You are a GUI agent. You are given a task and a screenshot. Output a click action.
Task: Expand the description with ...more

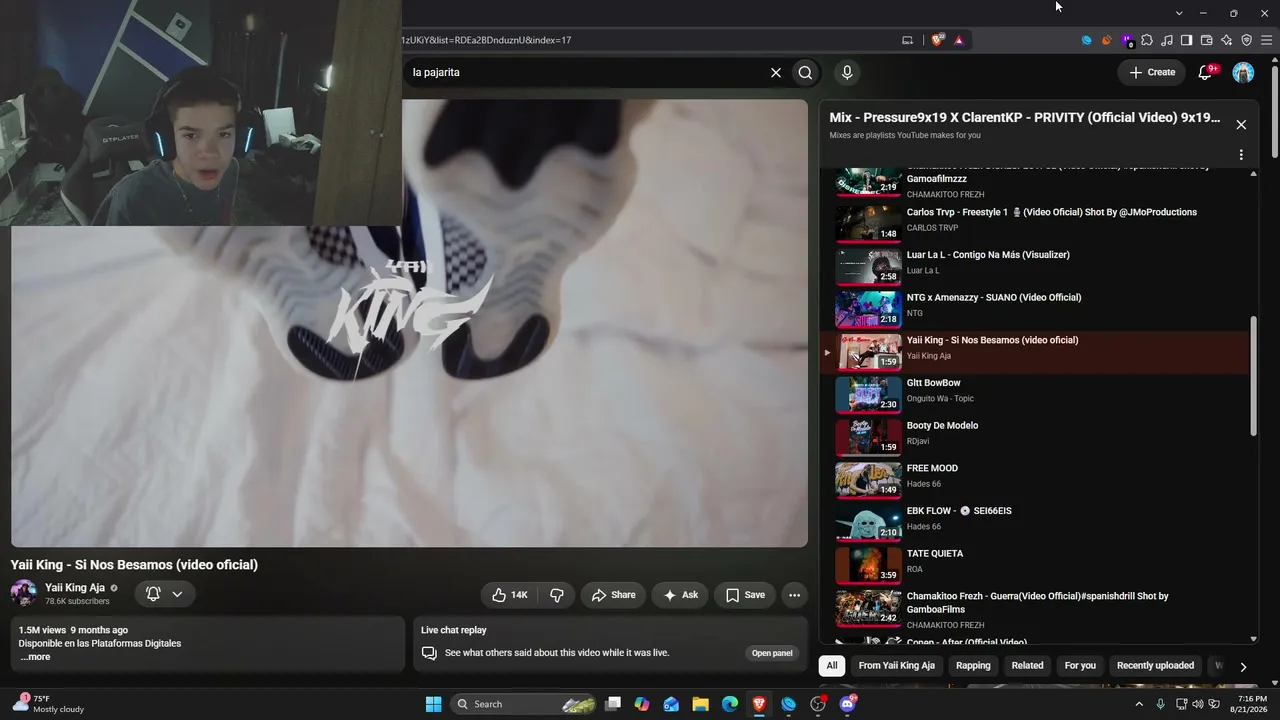click(x=35, y=657)
